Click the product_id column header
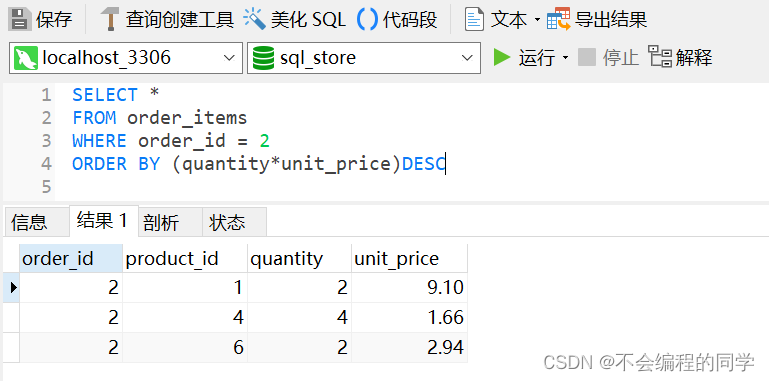 (x=185, y=258)
